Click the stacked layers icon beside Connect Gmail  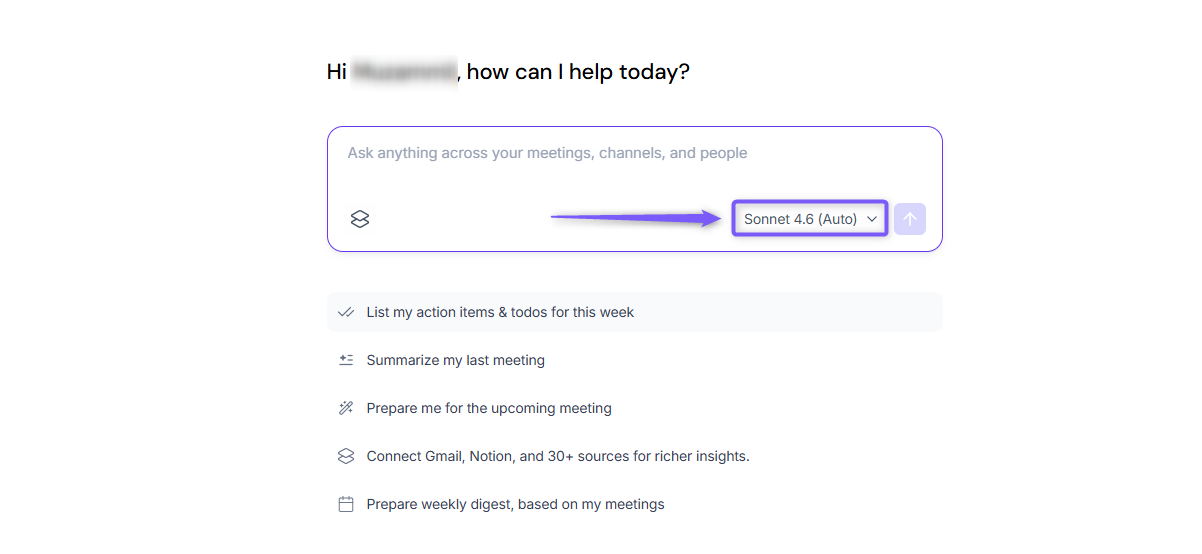(x=346, y=456)
